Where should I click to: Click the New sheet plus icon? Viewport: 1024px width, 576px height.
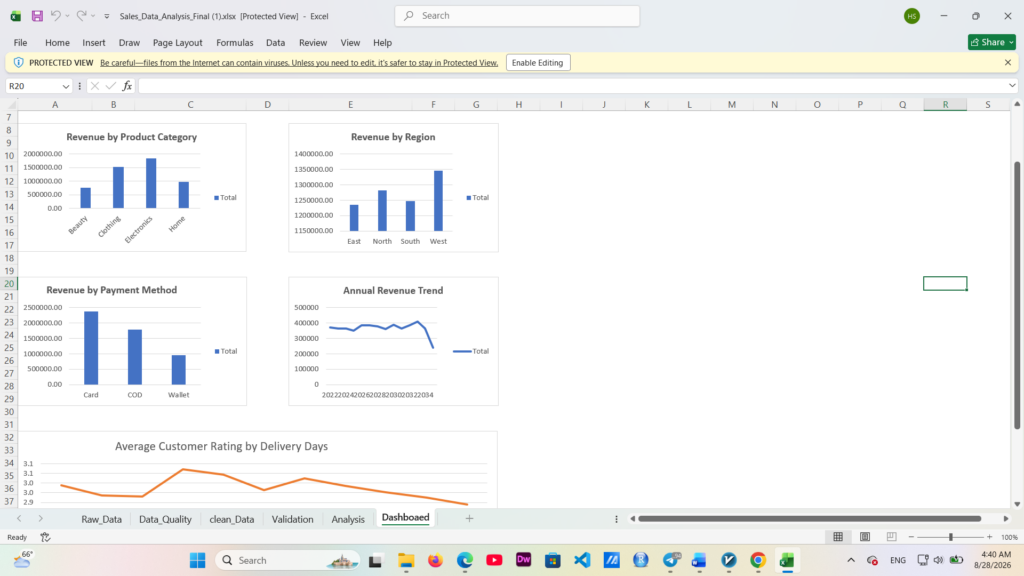469,519
